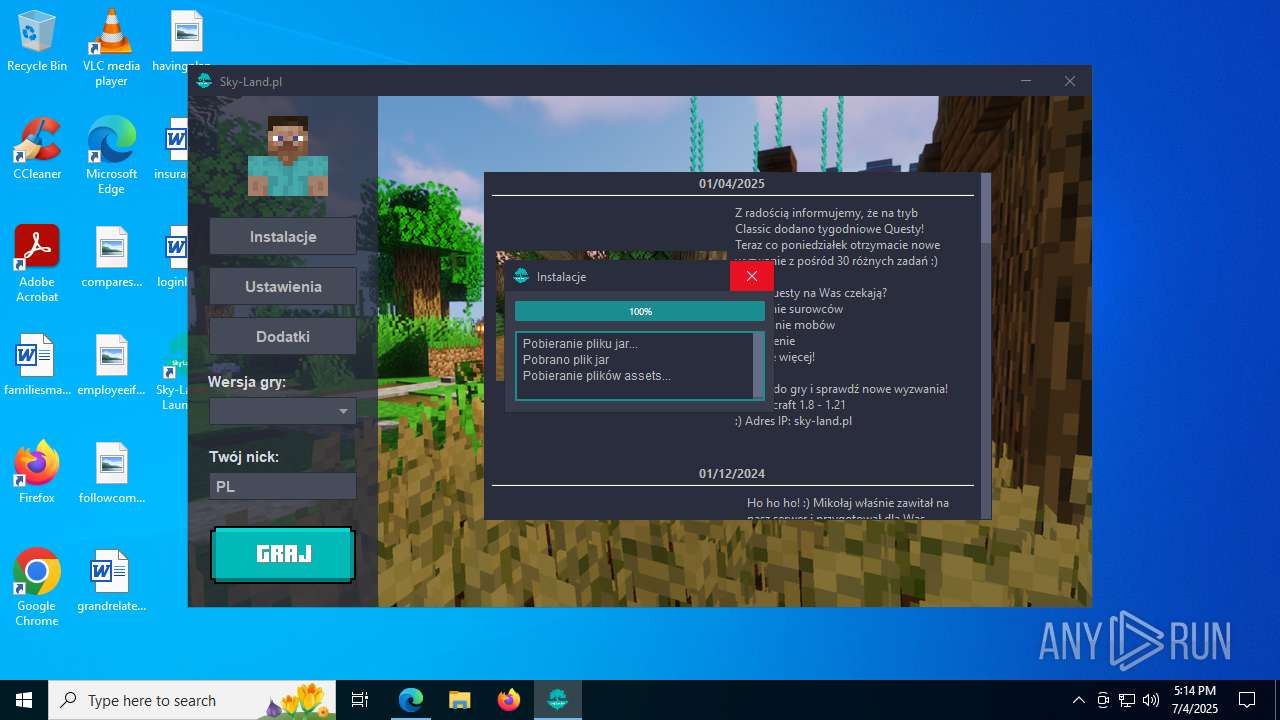Open Windows Start menu
Viewport: 1280px width, 720px height.
coord(24,700)
